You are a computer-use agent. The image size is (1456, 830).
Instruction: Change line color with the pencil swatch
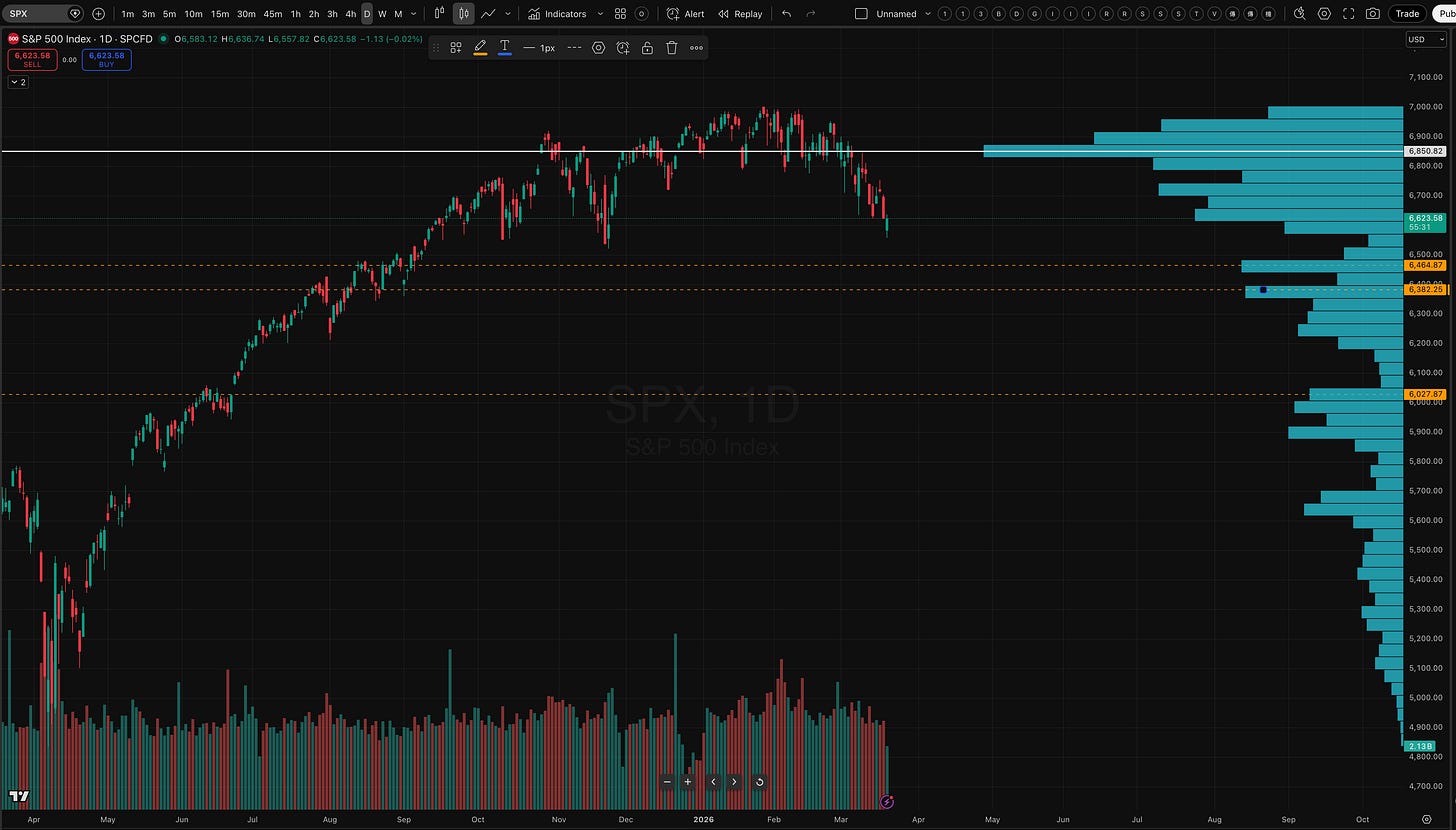[x=480, y=47]
